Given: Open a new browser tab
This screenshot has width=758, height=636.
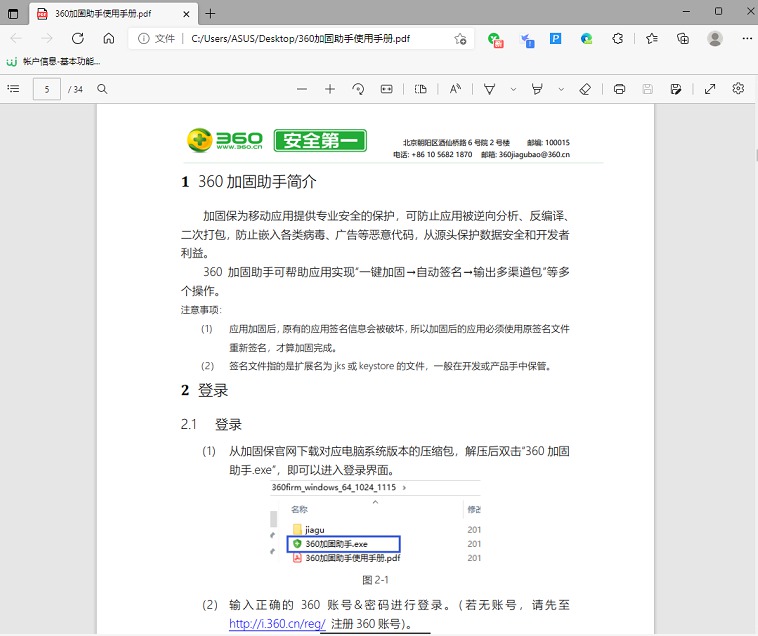Looking at the screenshot, I should click(x=210, y=14).
